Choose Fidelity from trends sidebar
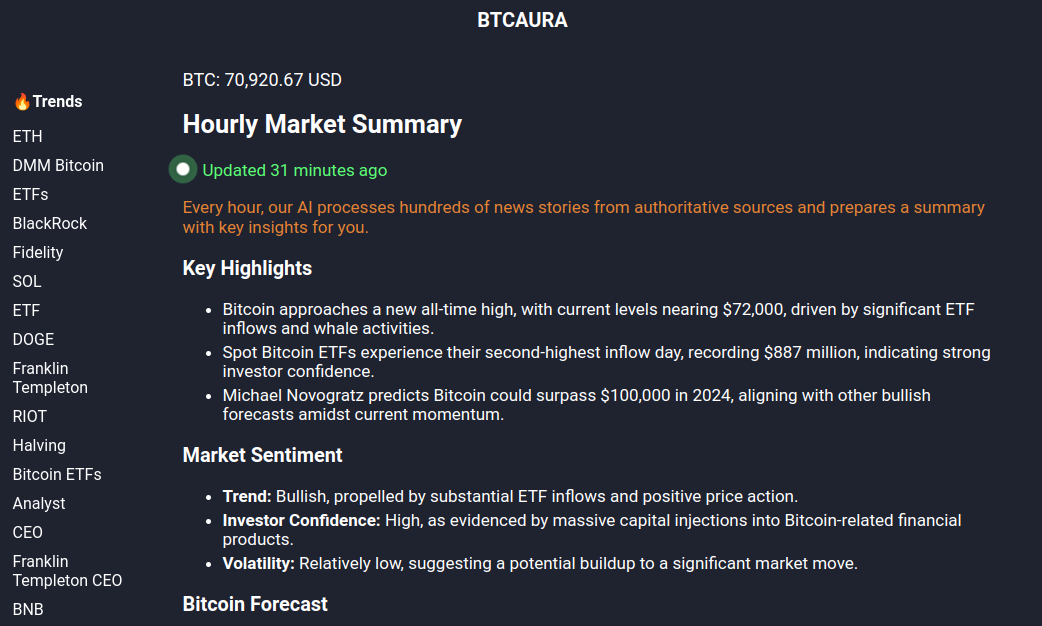The image size is (1042, 626). click(38, 253)
